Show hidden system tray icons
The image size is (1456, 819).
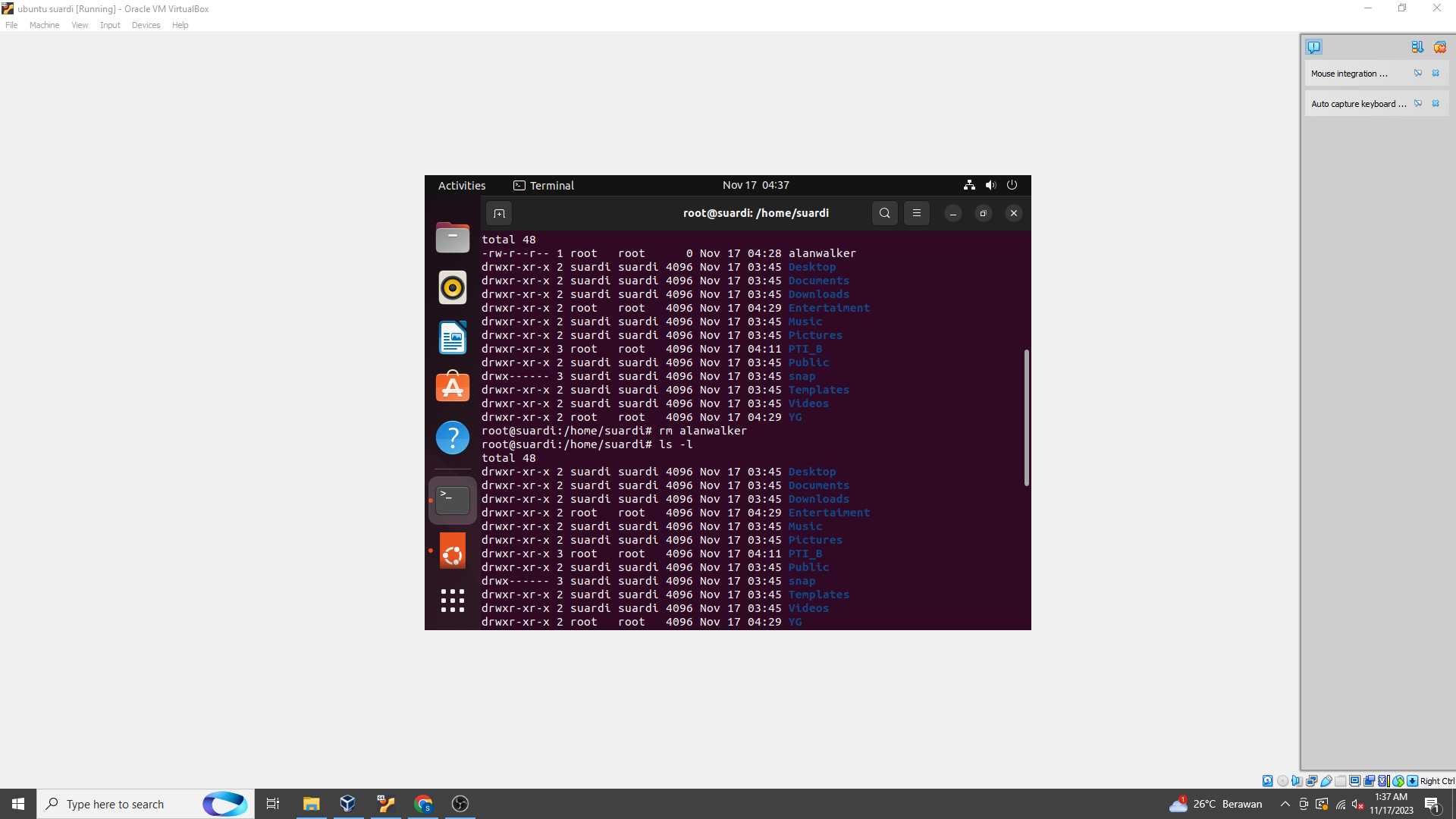click(1285, 804)
